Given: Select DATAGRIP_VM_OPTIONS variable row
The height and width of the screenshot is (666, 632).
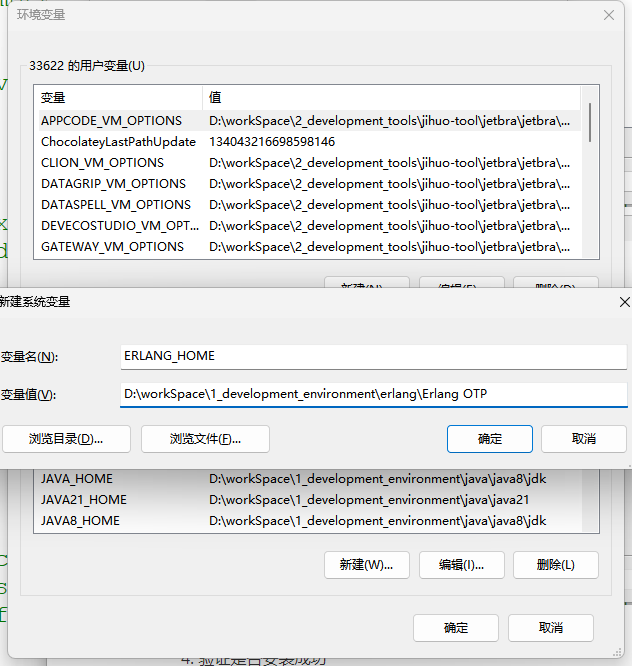Looking at the screenshot, I should tap(113, 183).
